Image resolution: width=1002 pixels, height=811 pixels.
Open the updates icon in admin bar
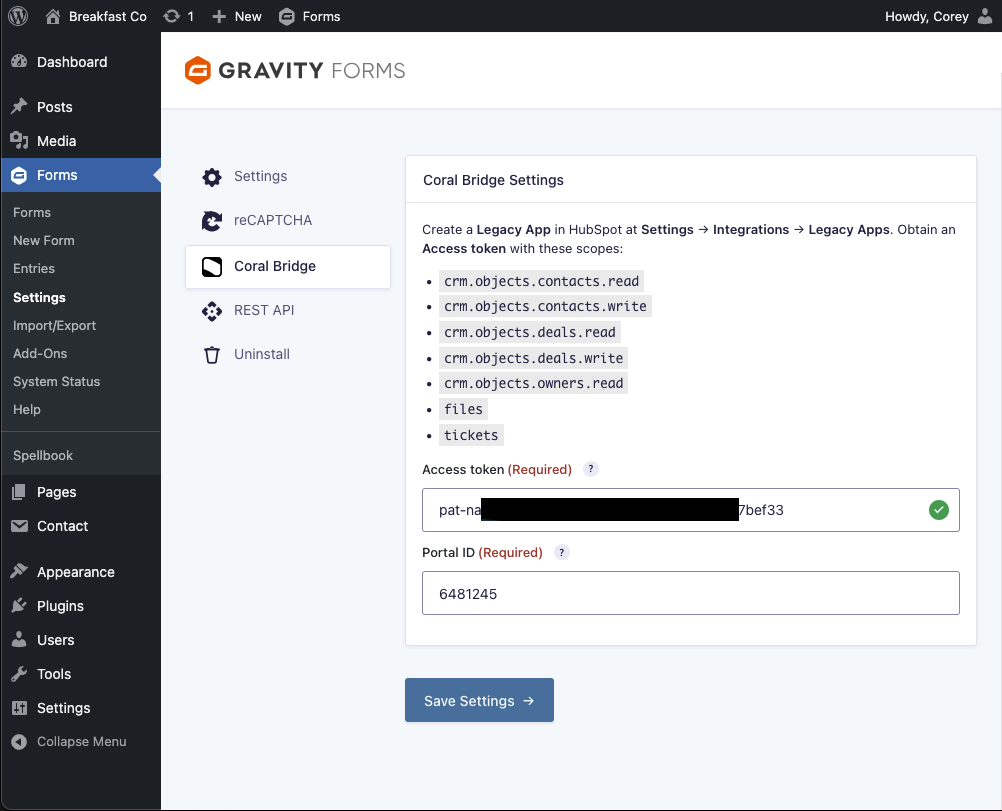[x=171, y=16]
